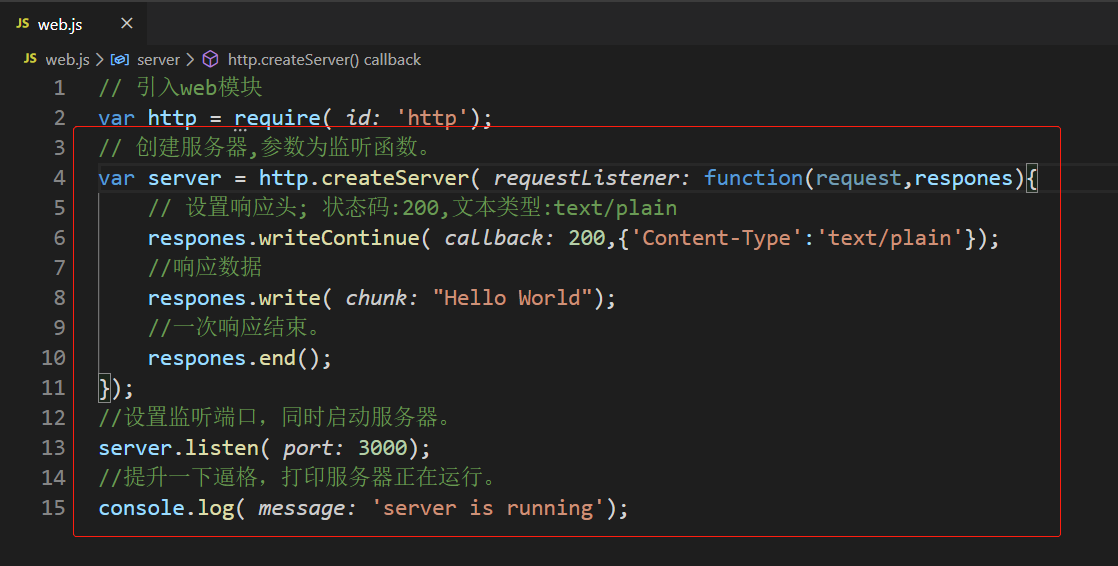1118x566 pixels.
Task: Click the 'Content-Type' string on line 6
Action: (716, 237)
